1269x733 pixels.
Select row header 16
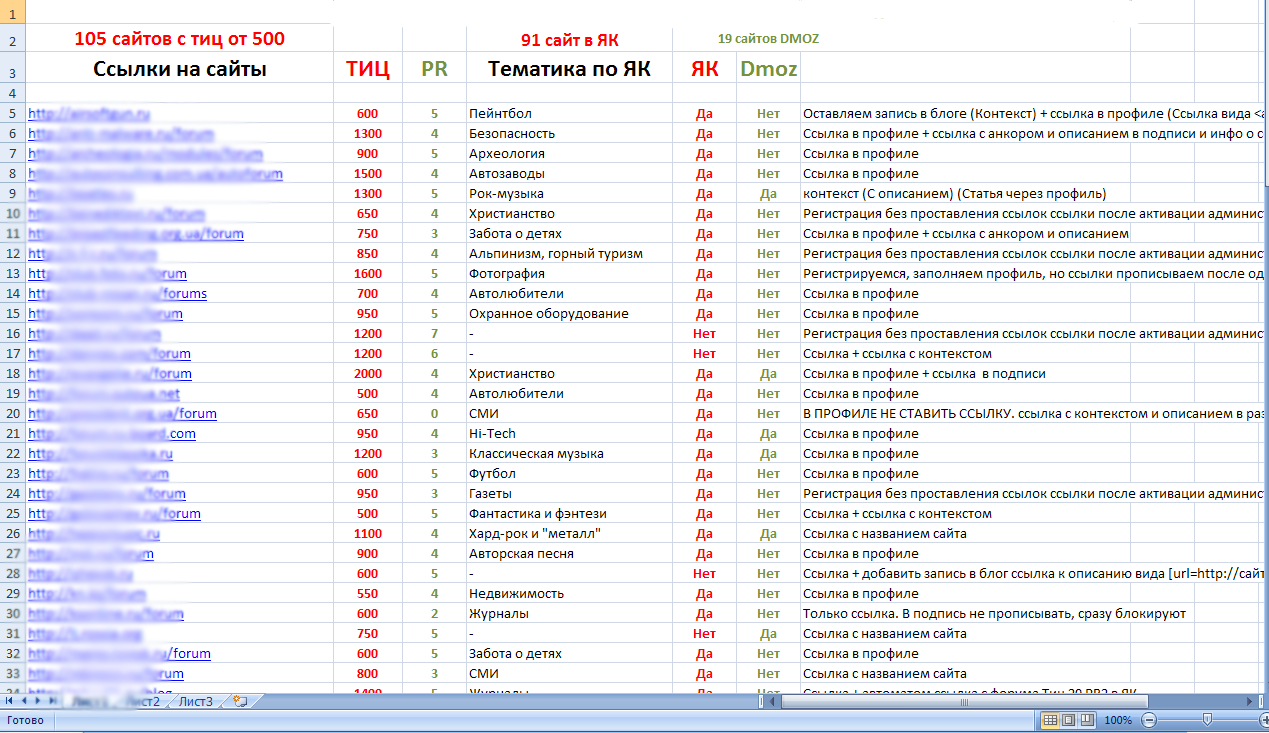[x=12, y=333]
